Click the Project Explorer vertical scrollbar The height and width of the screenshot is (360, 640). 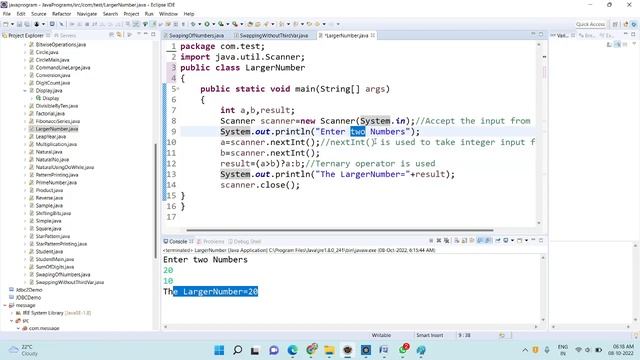point(155,201)
